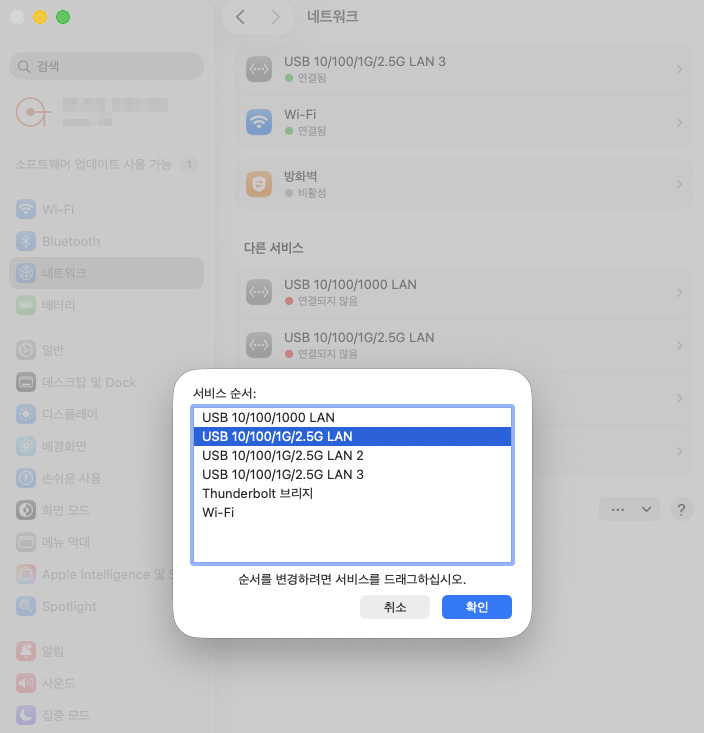704x733 pixels.
Task: Open the ellipsis more options dropdown
Action: 630,509
